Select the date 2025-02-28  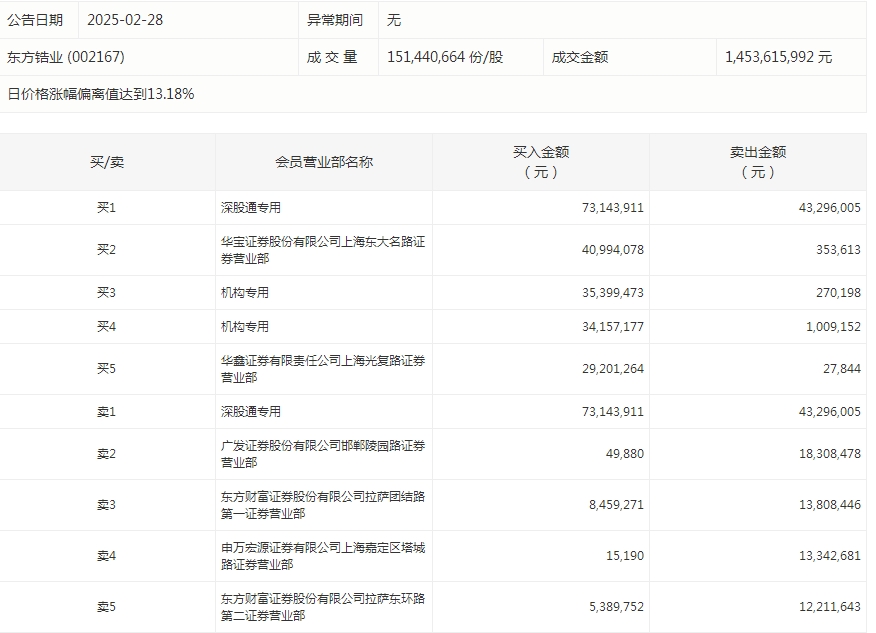click(125, 20)
